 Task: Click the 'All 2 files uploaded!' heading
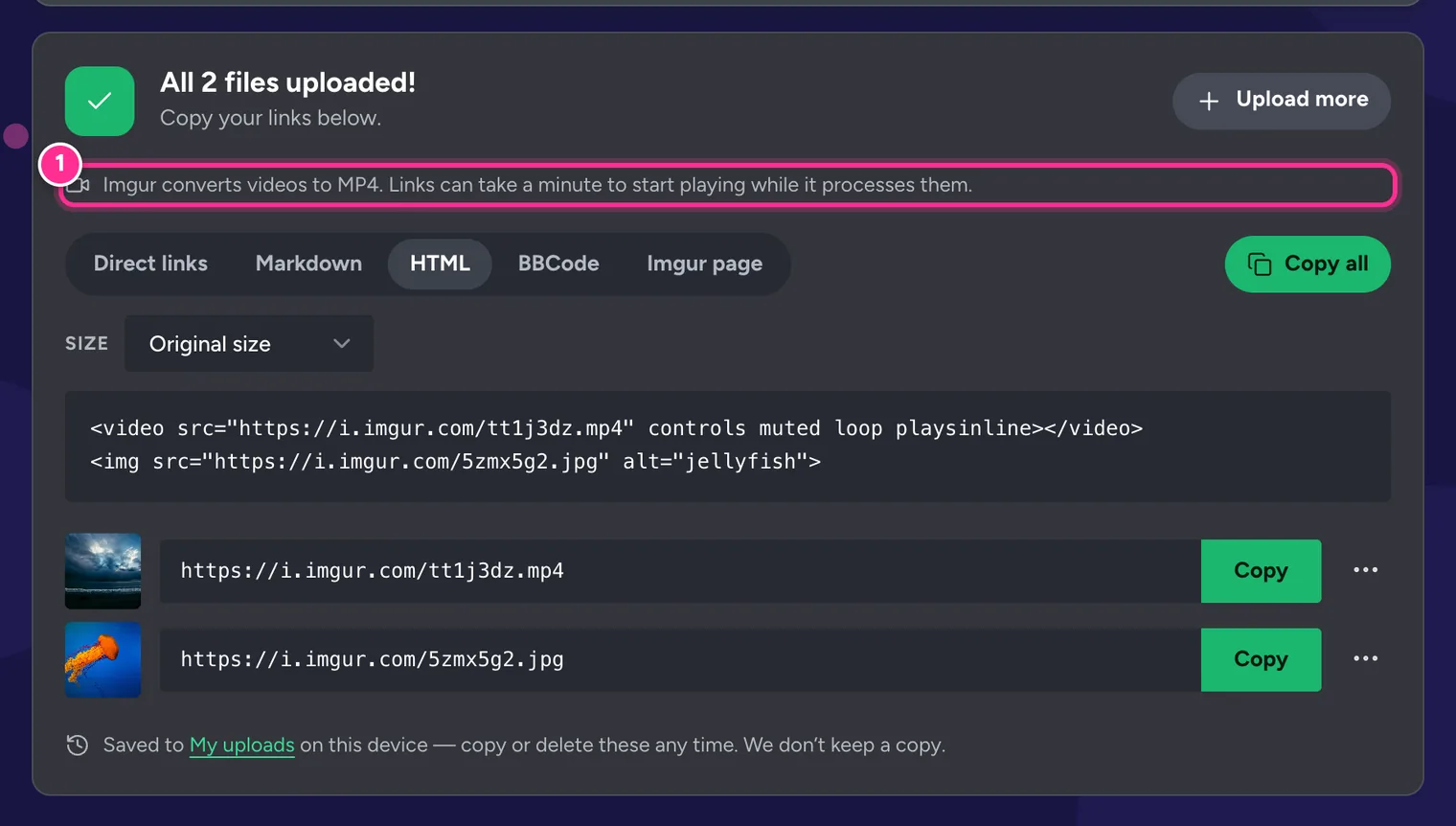[x=287, y=82]
